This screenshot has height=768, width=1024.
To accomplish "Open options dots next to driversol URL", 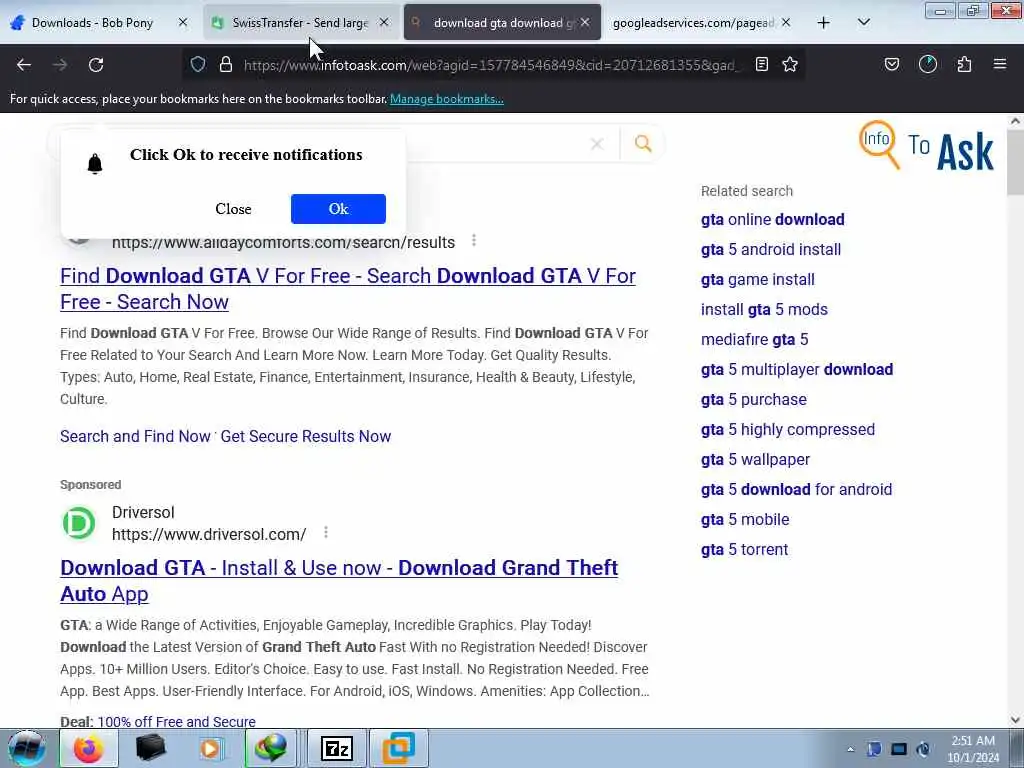I will (326, 533).
